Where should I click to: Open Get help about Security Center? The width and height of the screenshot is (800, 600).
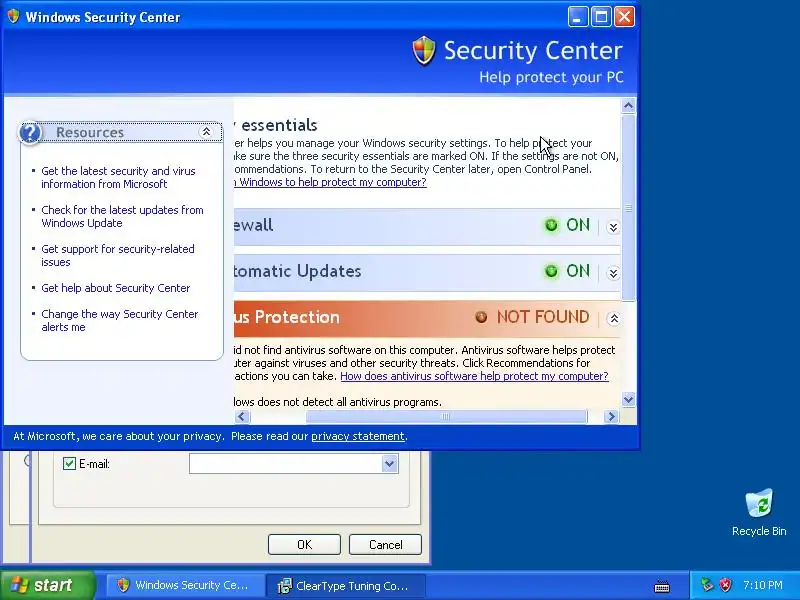115,288
